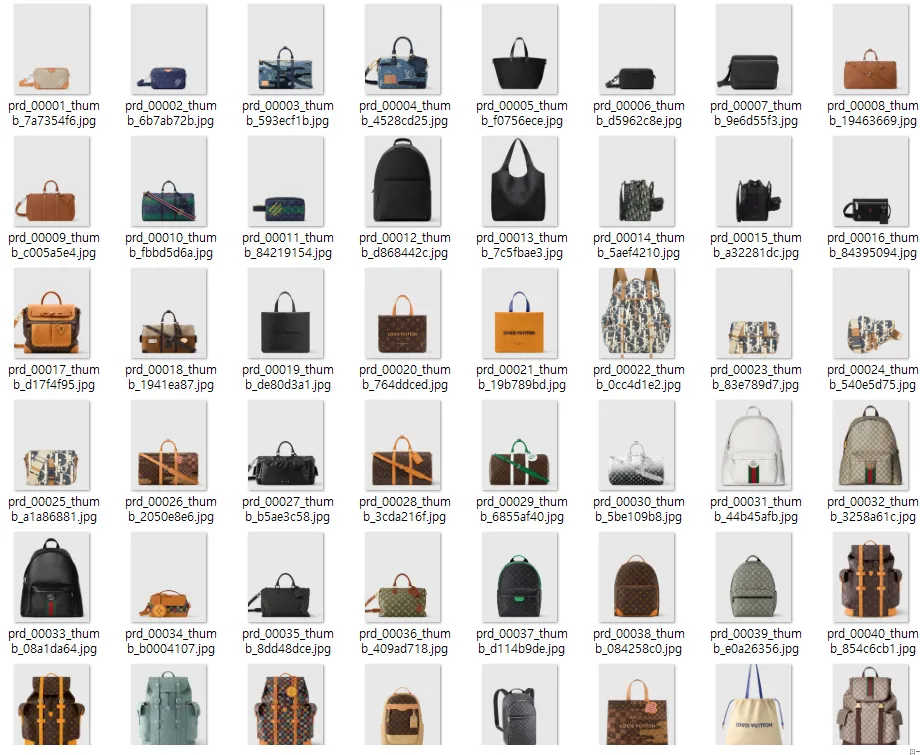The image size is (920, 755).
Task: Select the prd_00033 black leather backpack
Action: coord(52,577)
